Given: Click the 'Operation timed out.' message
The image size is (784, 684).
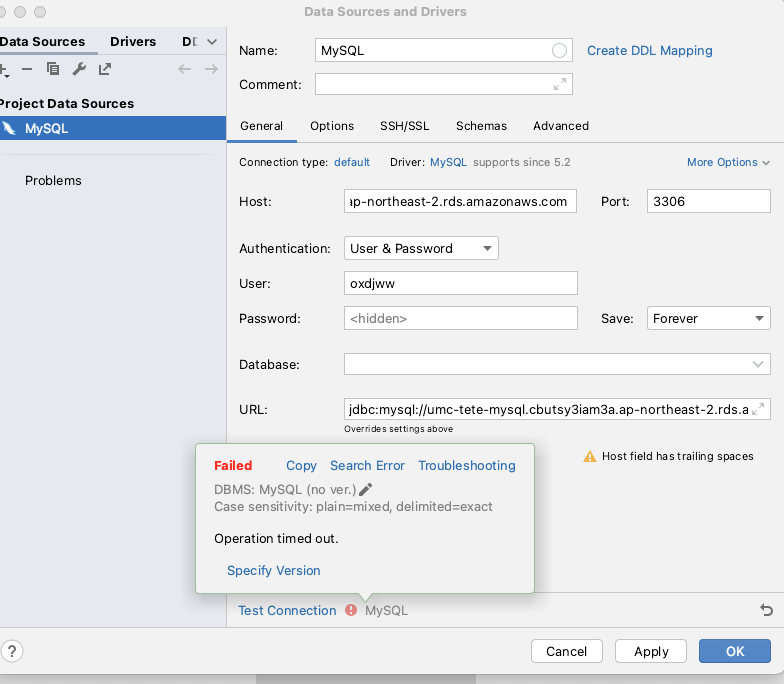Looking at the screenshot, I should click(276, 538).
